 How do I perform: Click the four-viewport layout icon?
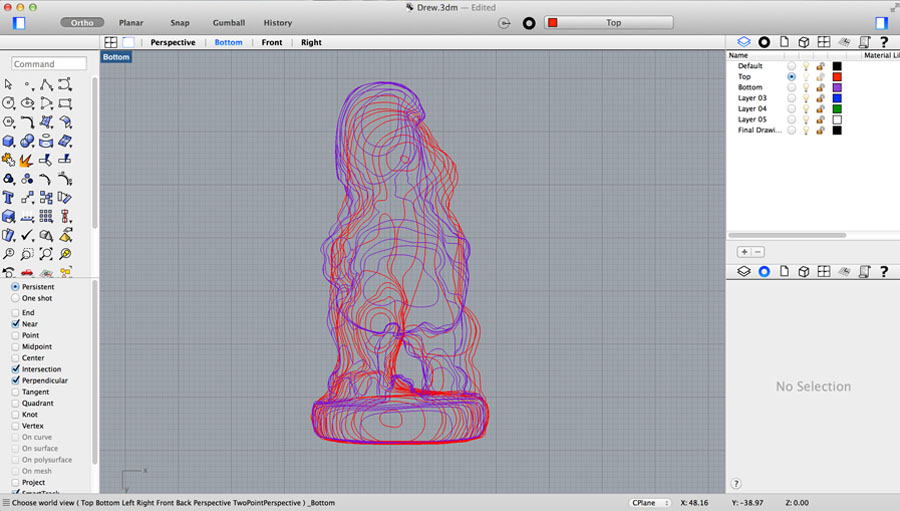point(111,42)
